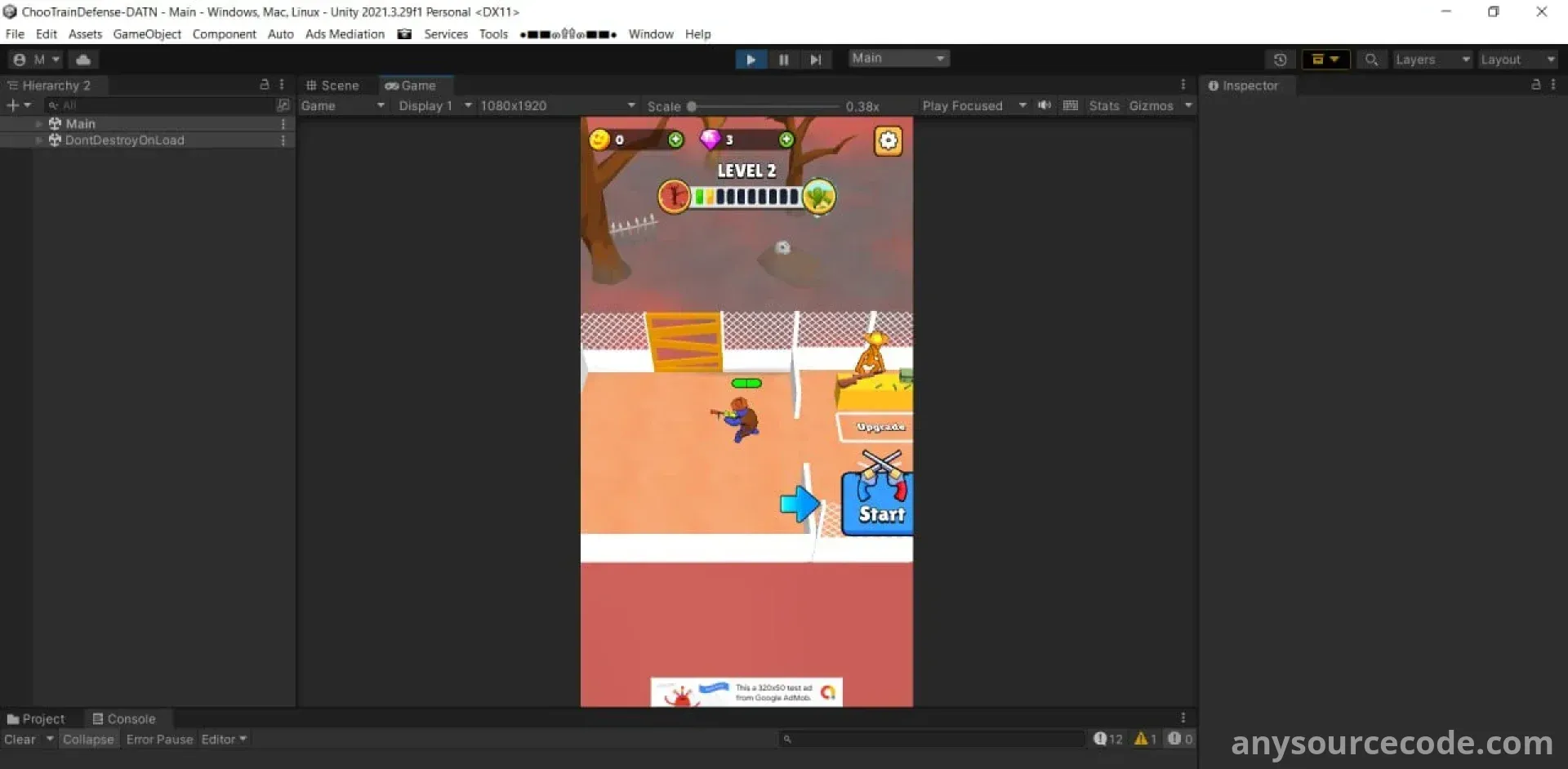
Task: Pause the game with the Pause button
Action: pyautogui.click(x=783, y=59)
